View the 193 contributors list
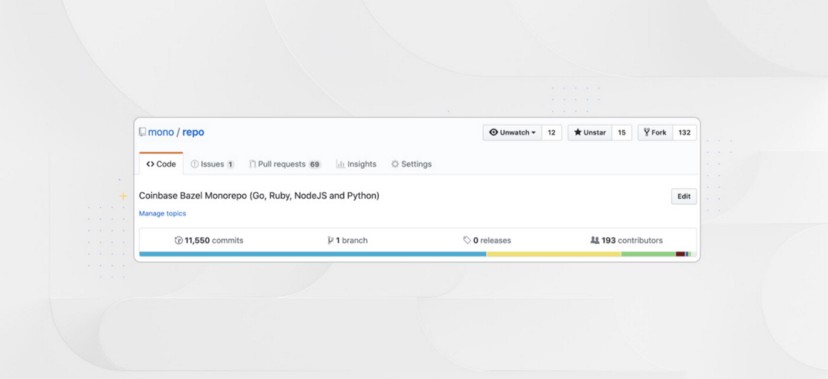Screen dimensions: 828x379 click(626, 240)
